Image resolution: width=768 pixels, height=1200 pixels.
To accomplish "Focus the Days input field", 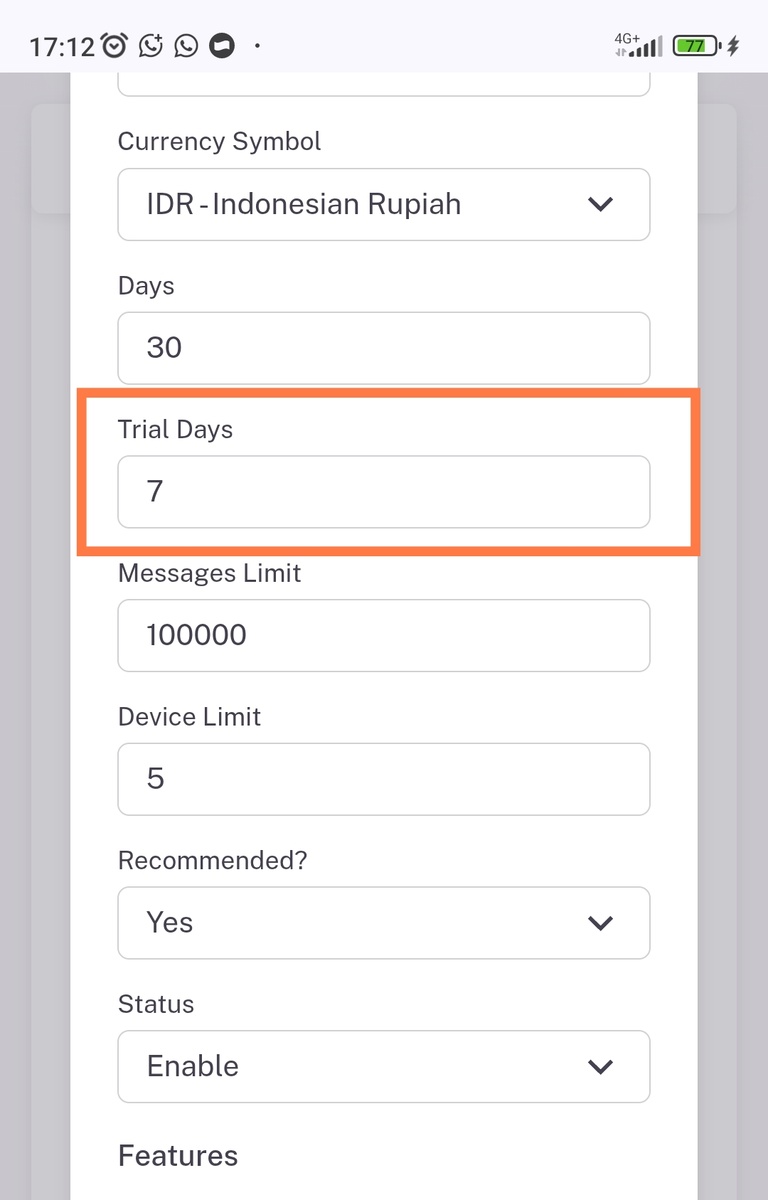I will click(x=384, y=348).
